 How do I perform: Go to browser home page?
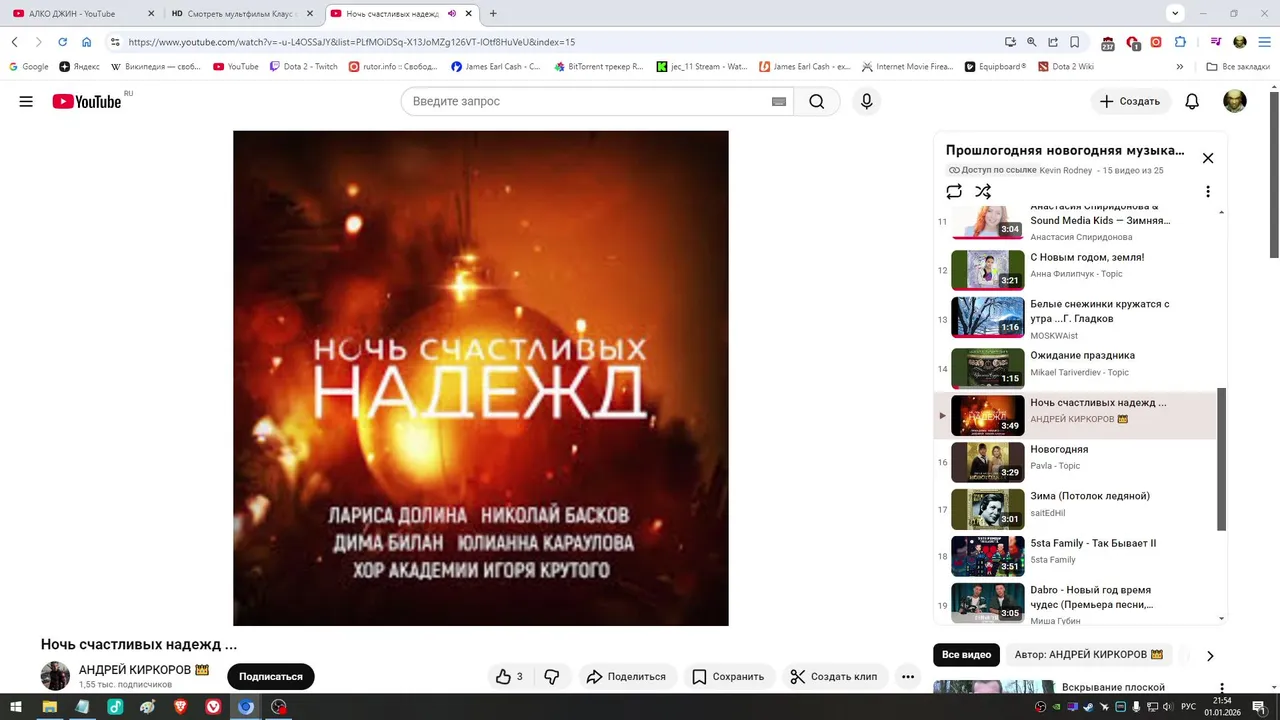click(x=87, y=42)
